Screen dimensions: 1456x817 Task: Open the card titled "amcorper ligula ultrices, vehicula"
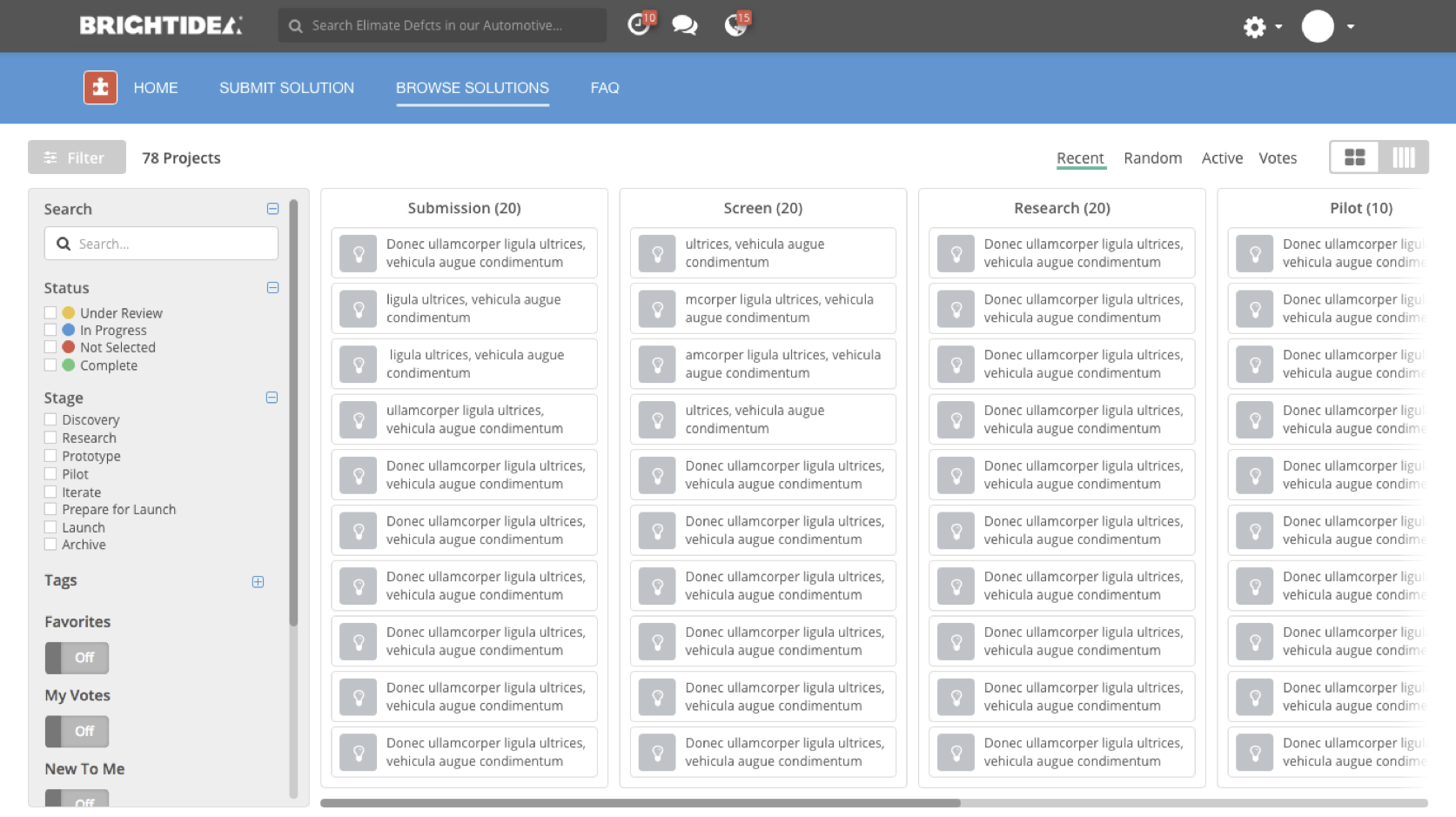[763, 364]
